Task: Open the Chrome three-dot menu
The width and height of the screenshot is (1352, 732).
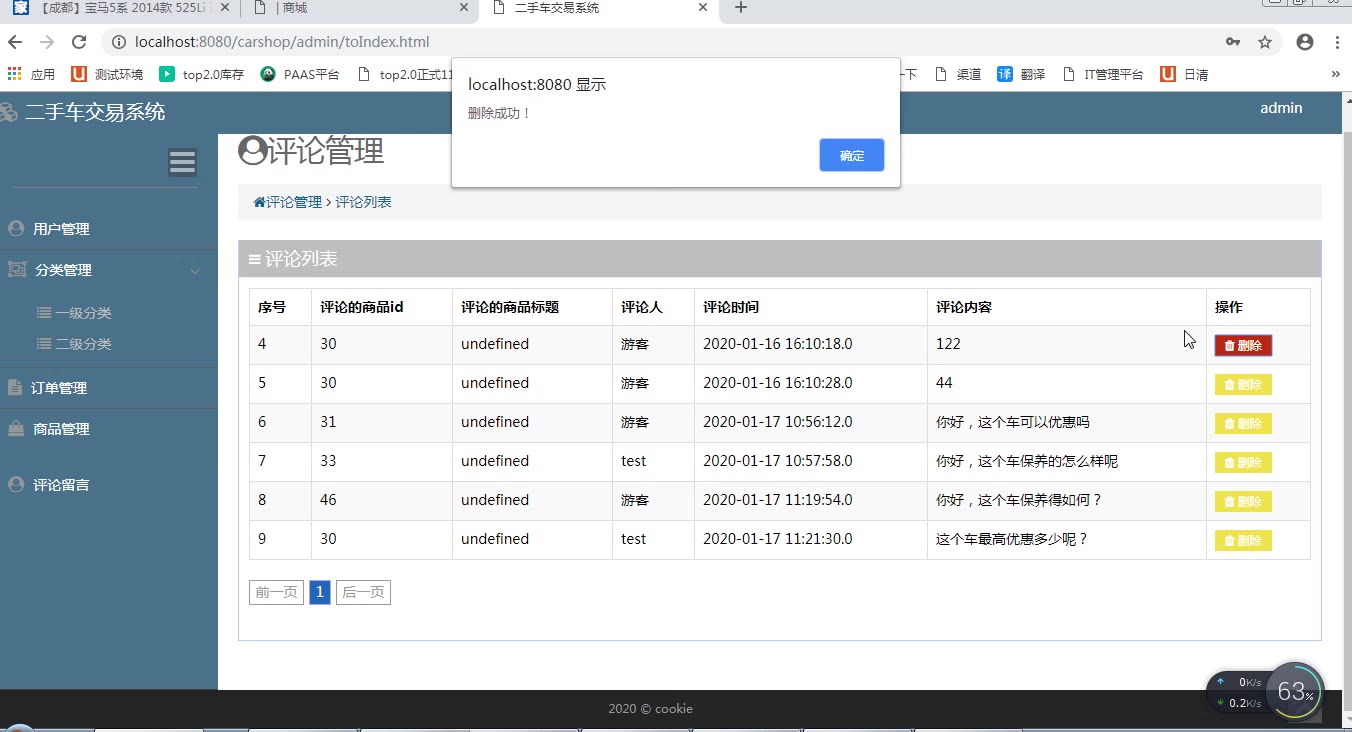Action: [x=1337, y=42]
